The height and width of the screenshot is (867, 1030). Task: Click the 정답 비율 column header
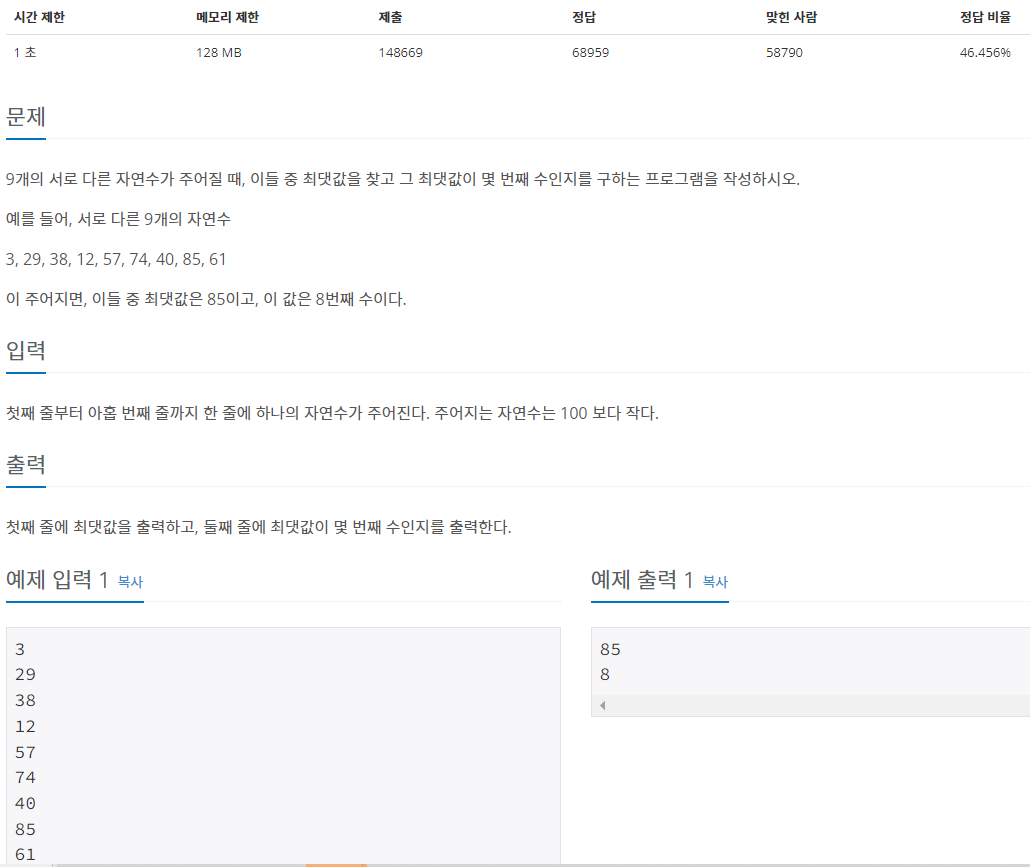click(x=985, y=18)
